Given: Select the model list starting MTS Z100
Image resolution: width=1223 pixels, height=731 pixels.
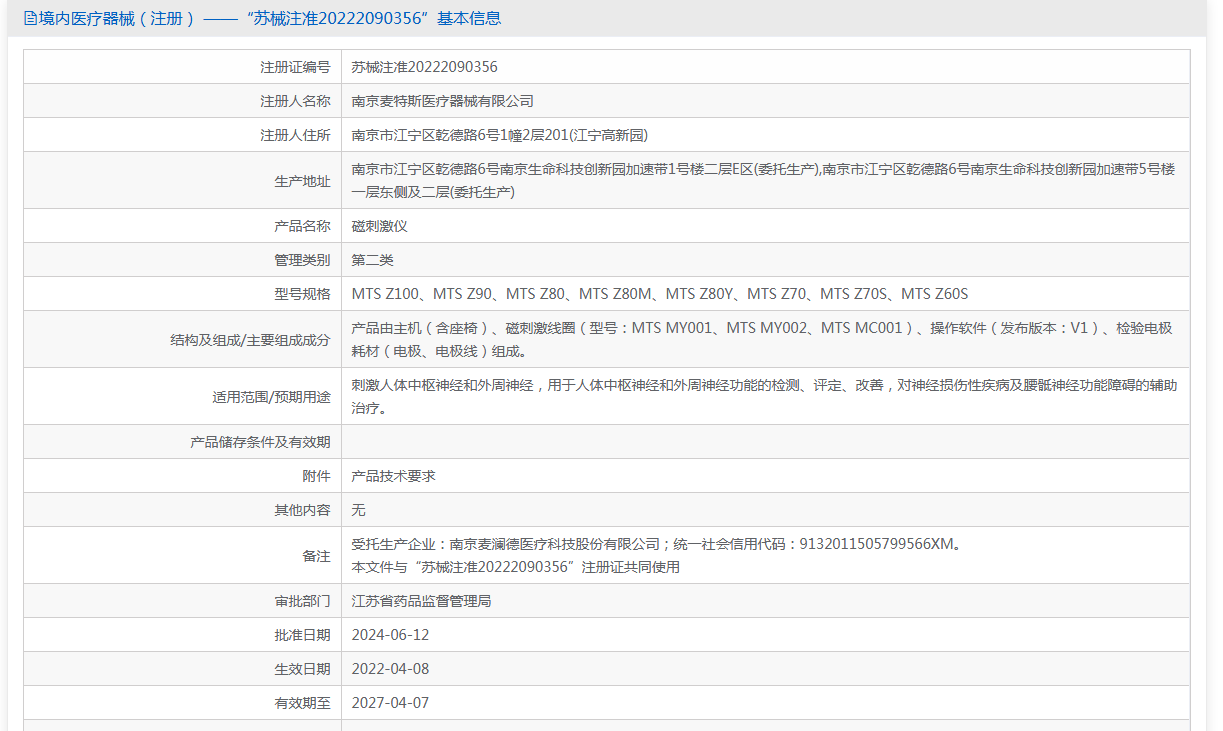Looking at the screenshot, I should [660, 294].
